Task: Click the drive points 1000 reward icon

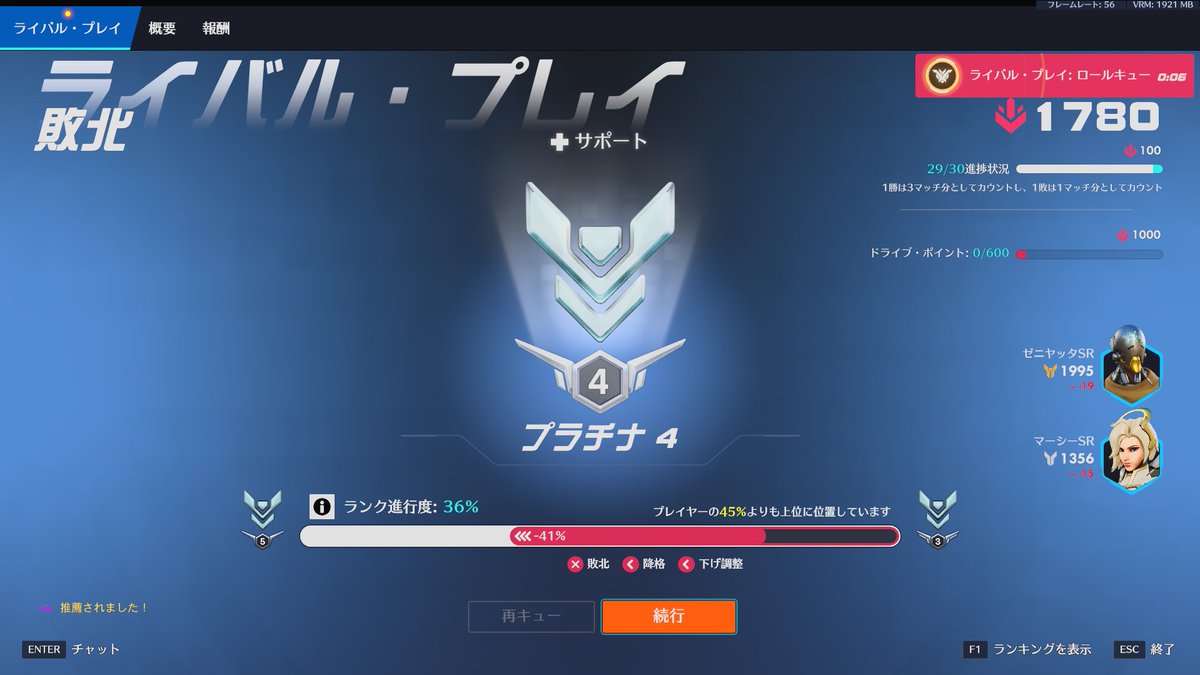Action: click(x=1123, y=235)
